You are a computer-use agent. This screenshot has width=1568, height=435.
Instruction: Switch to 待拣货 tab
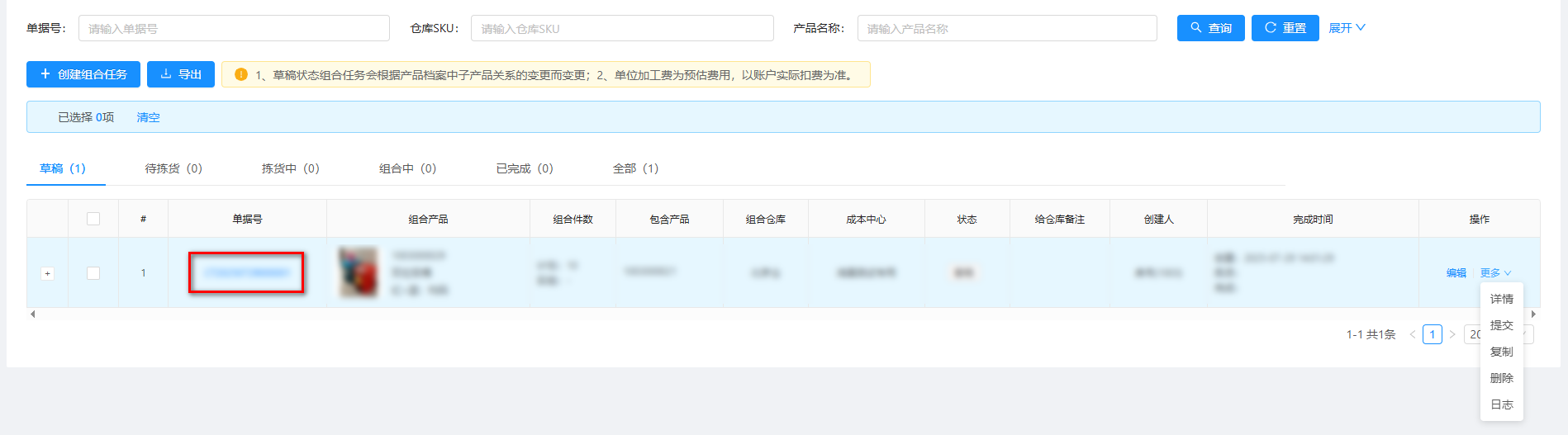click(x=173, y=168)
